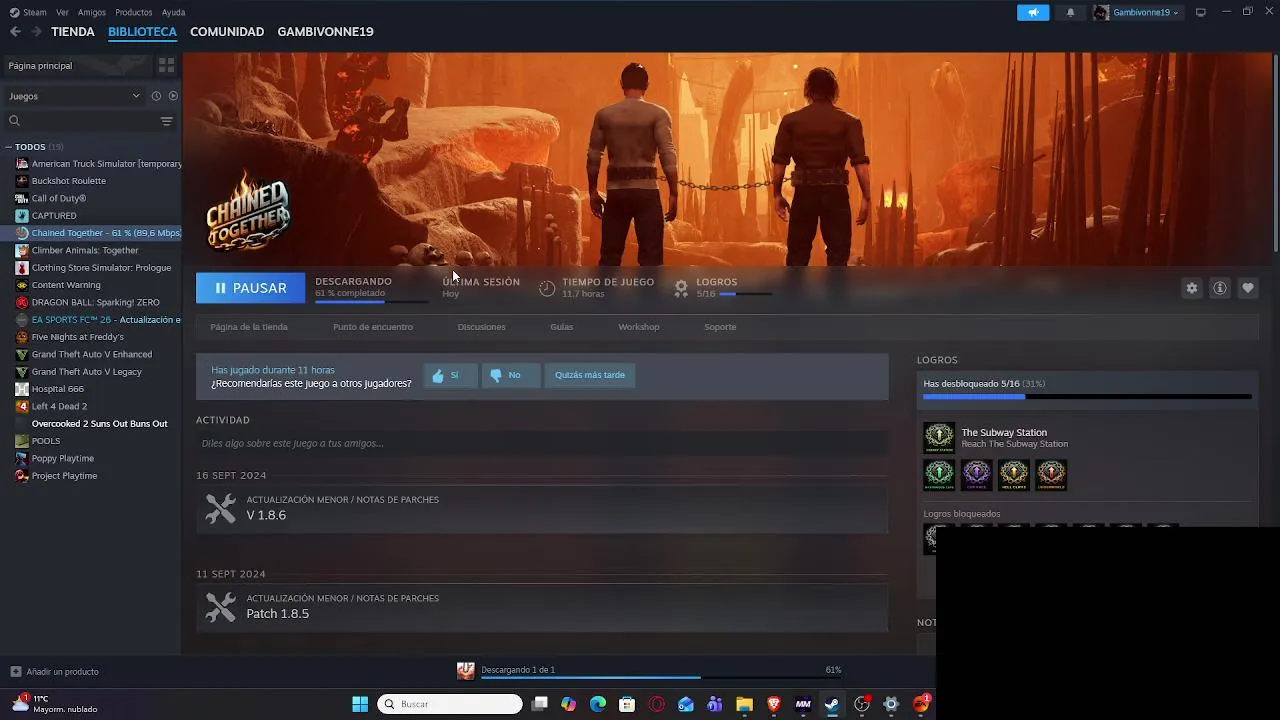
Task: Open the Página principal button
Action: coord(76,65)
